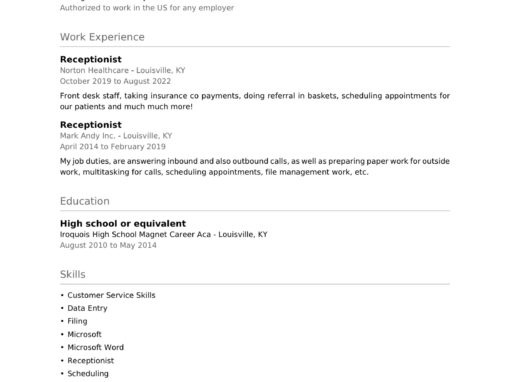Click the Data Entry skill item
The image size is (510, 382).
[87, 308]
